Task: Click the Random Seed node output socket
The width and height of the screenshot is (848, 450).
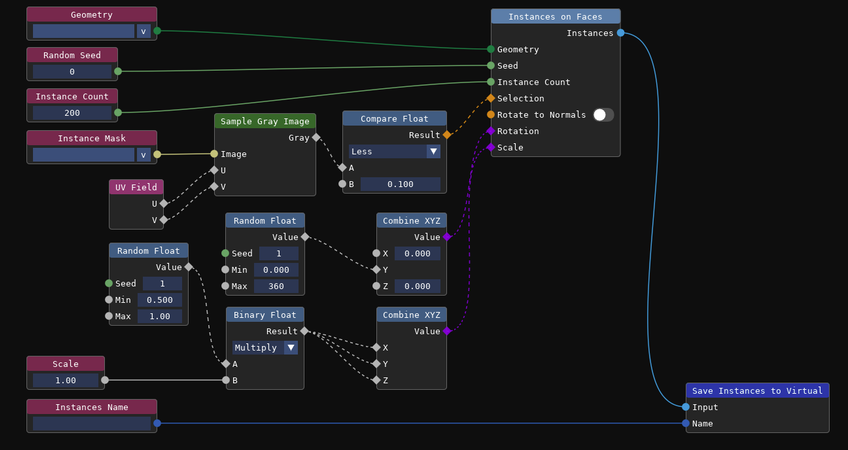Action: (x=118, y=71)
